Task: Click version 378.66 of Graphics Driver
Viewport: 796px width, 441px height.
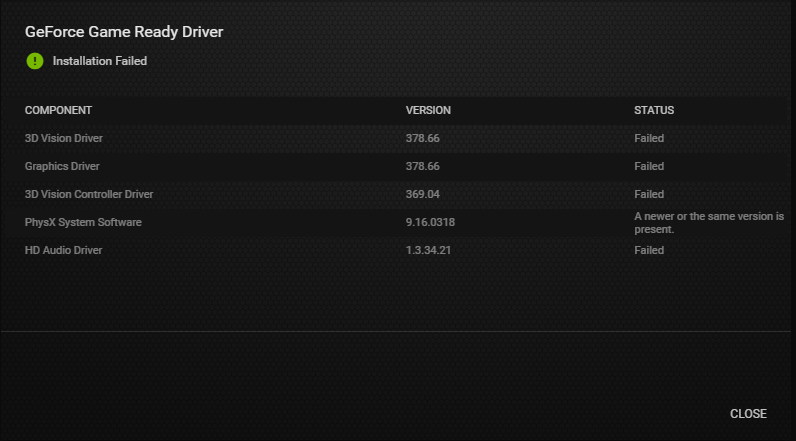Action: click(x=422, y=166)
